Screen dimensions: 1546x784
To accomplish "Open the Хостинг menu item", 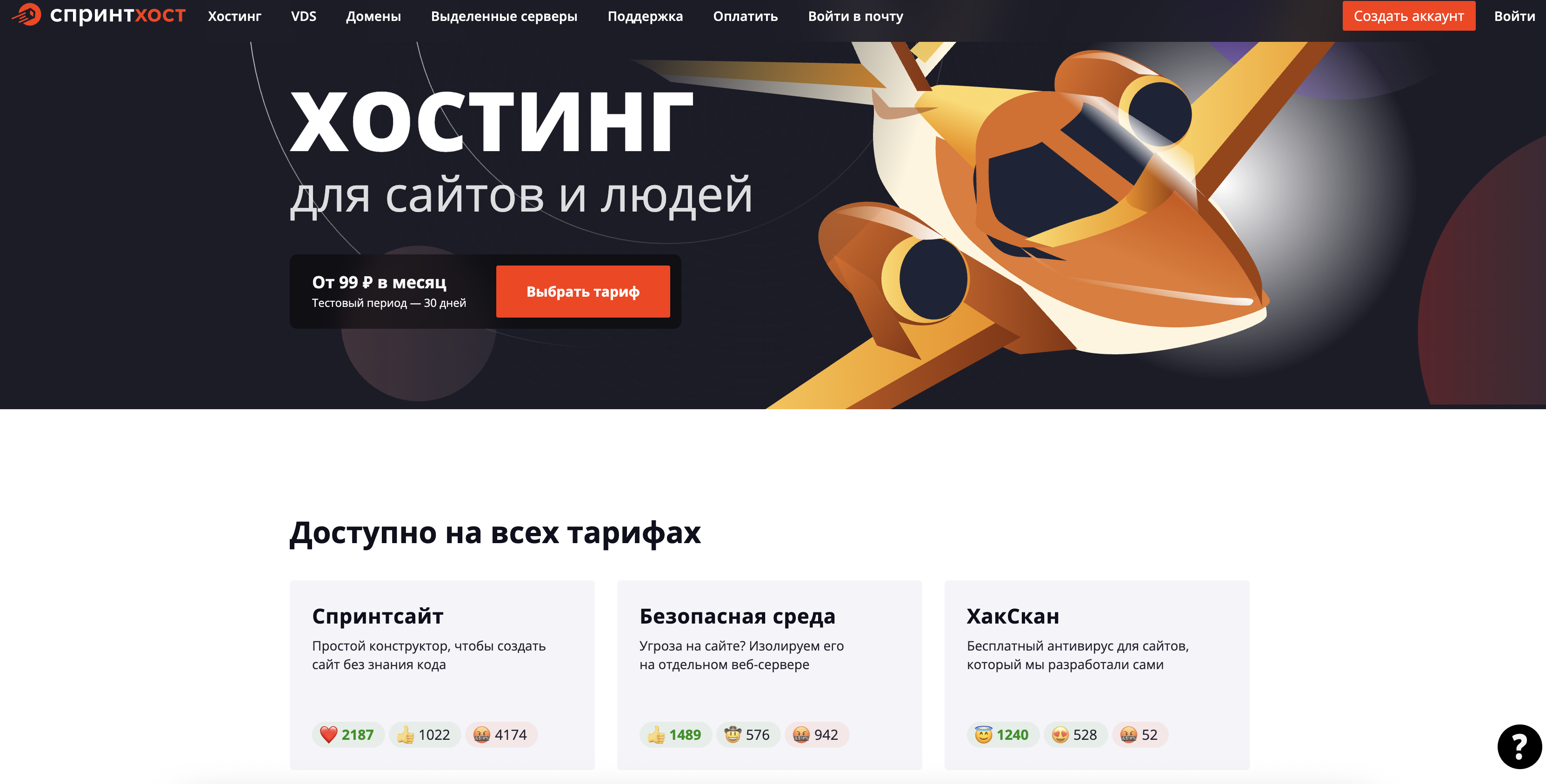I will coord(235,16).
